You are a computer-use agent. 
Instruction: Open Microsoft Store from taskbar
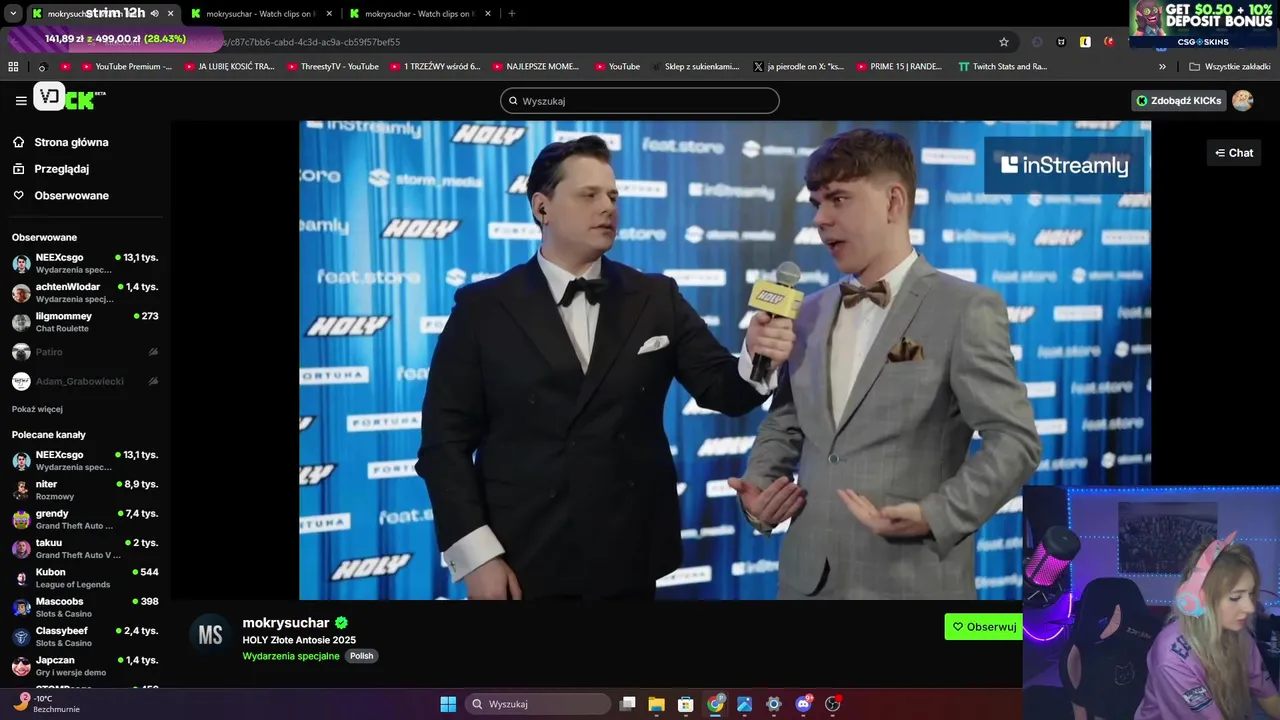point(685,704)
